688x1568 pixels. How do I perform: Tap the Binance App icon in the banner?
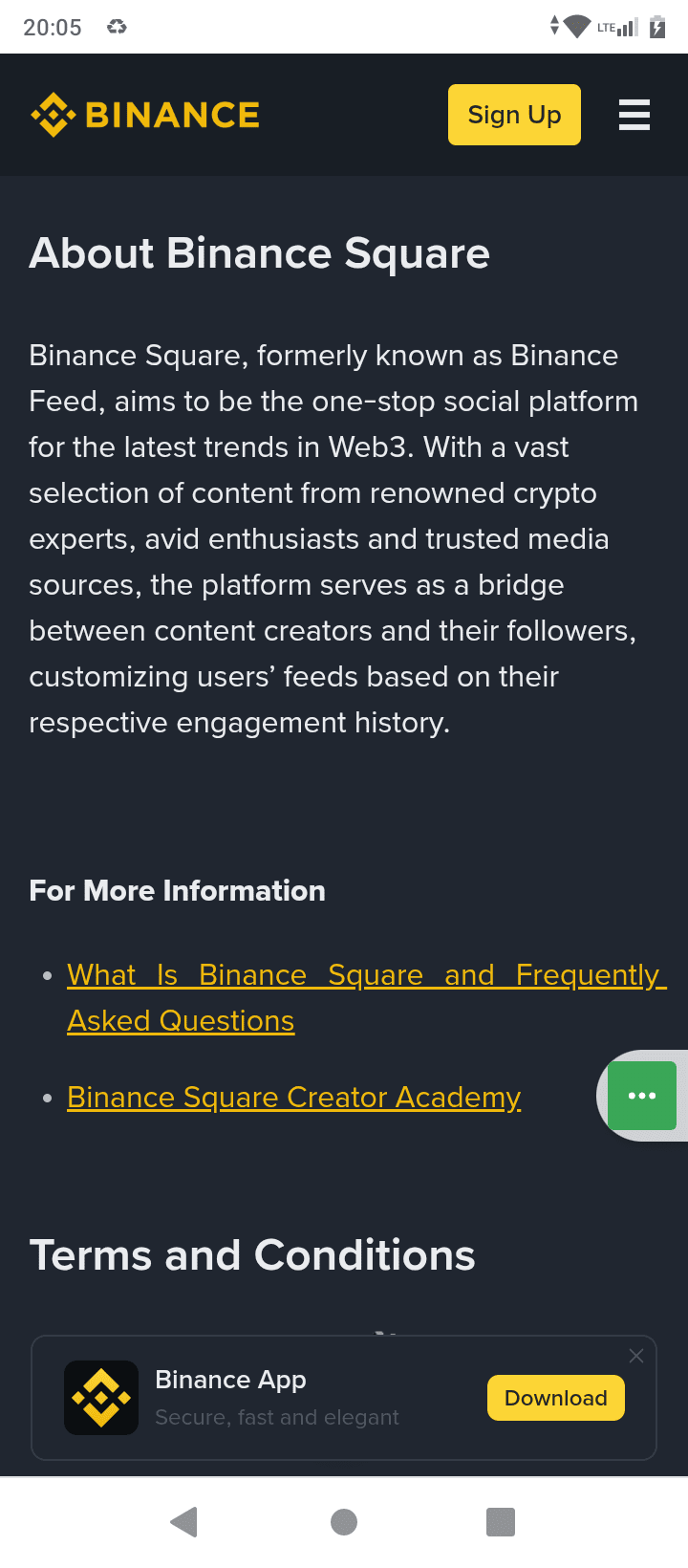(101, 1398)
